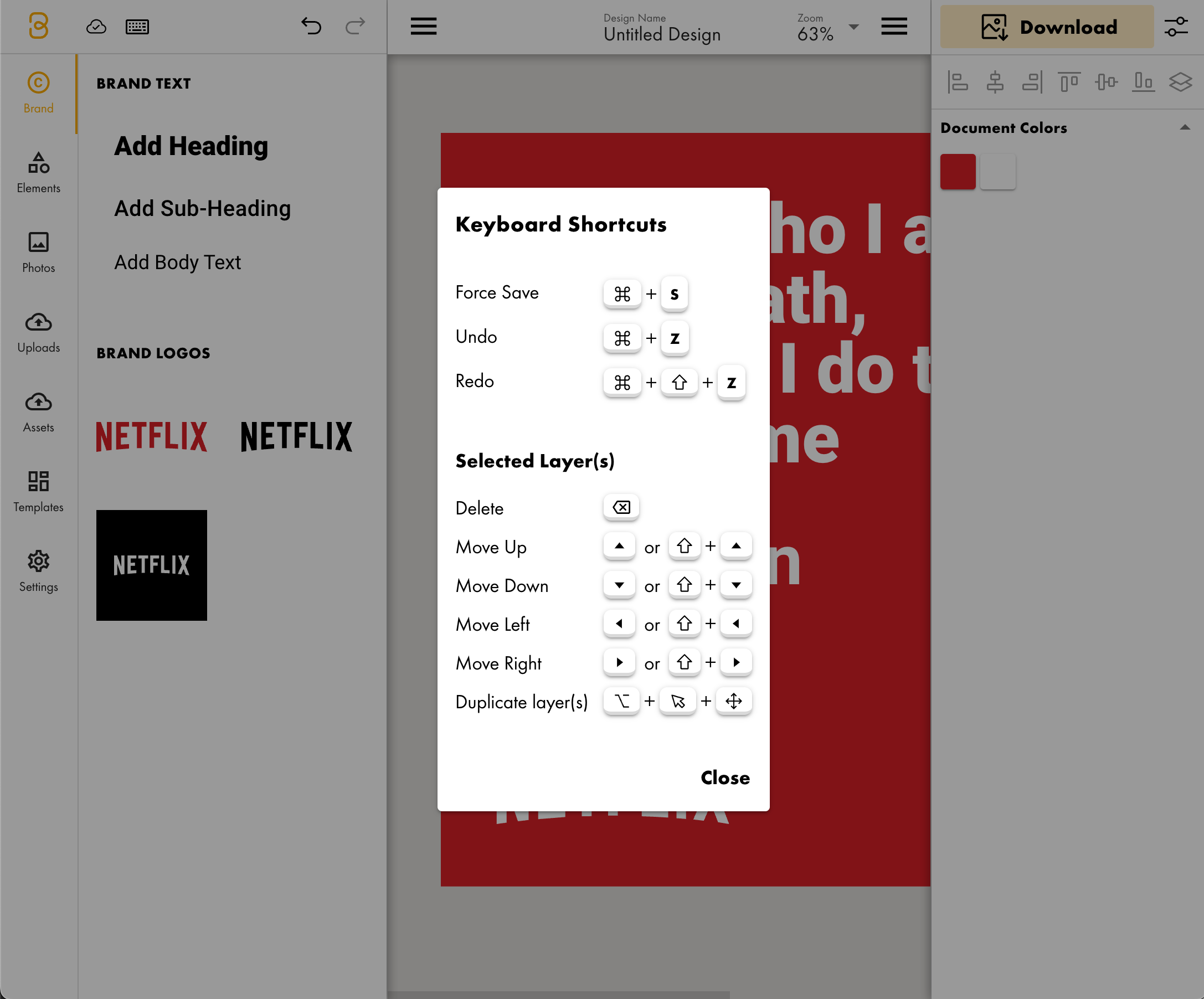The height and width of the screenshot is (999, 1204).
Task: Click align bottom edges icon
Action: [x=1143, y=82]
